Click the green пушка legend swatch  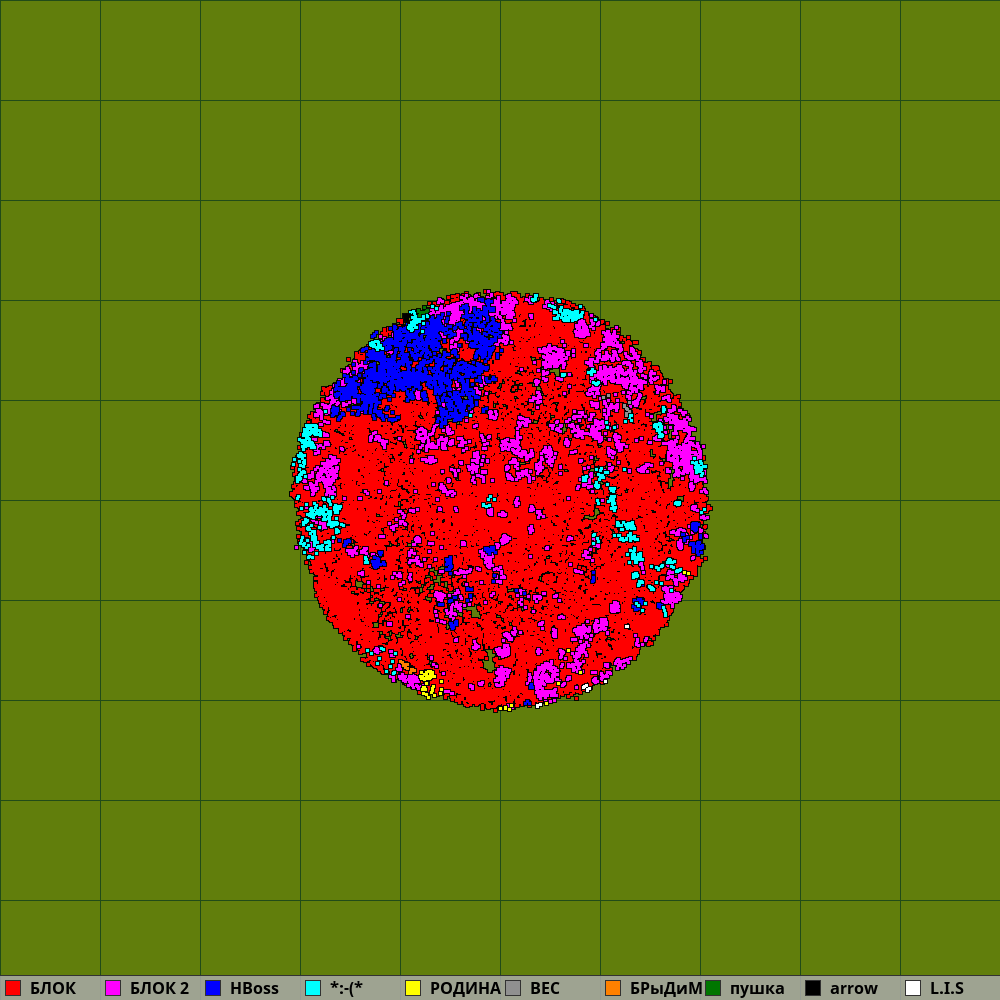click(x=713, y=988)
